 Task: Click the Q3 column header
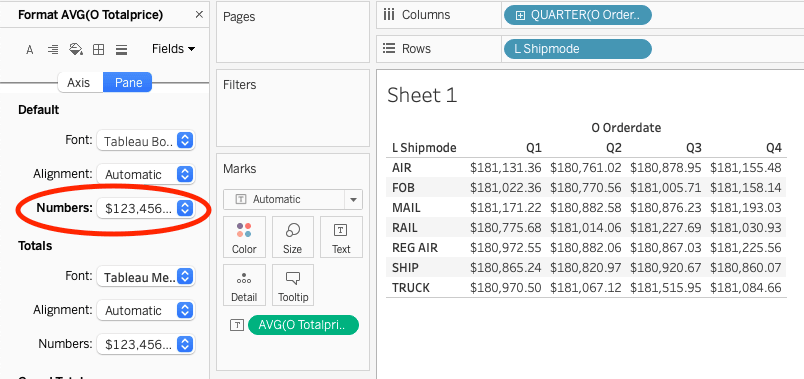(x=693, y=148)
